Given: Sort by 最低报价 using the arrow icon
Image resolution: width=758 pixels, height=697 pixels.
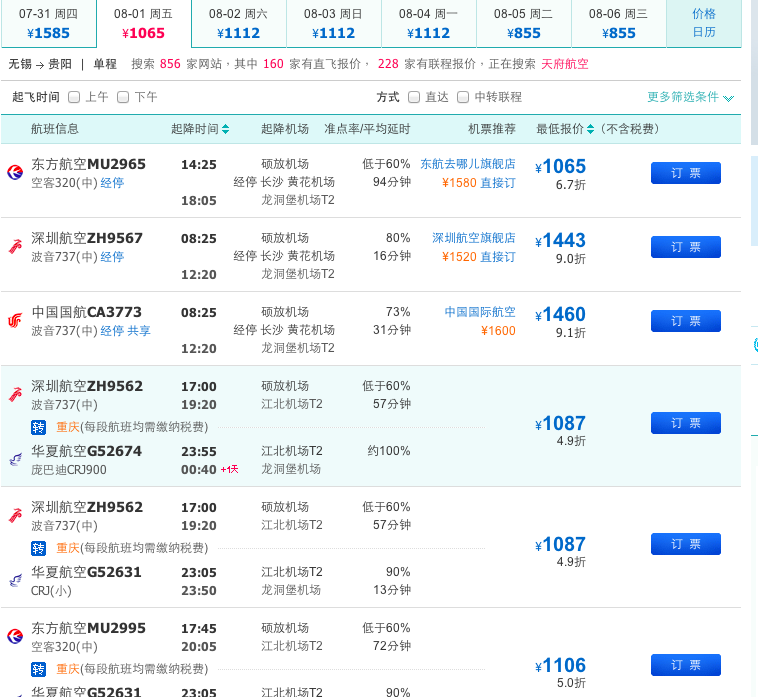Looking at the screenshot, I should coord(591,129).
